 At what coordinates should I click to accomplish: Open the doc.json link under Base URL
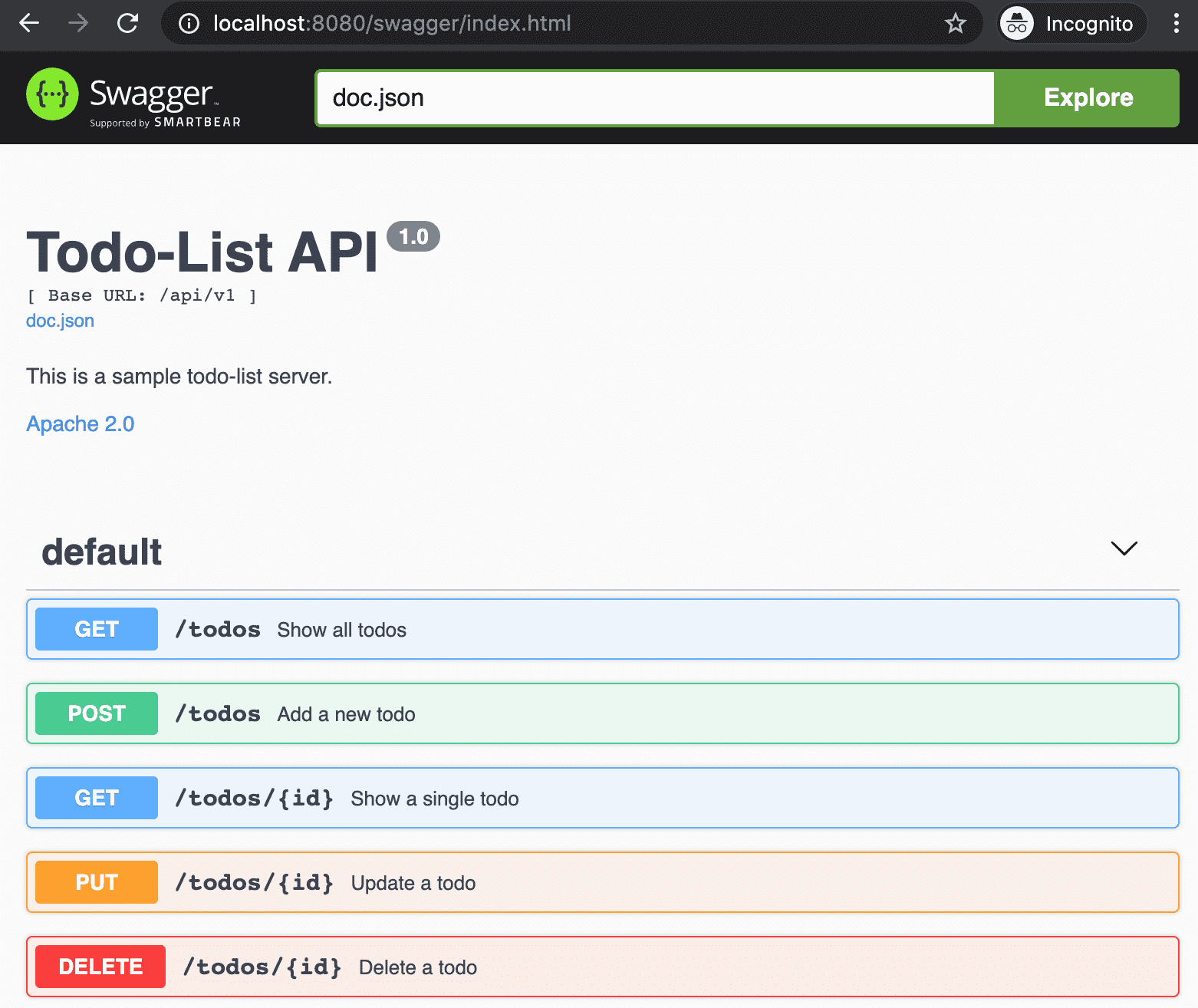pyautogui.click(x=60, y=321)
